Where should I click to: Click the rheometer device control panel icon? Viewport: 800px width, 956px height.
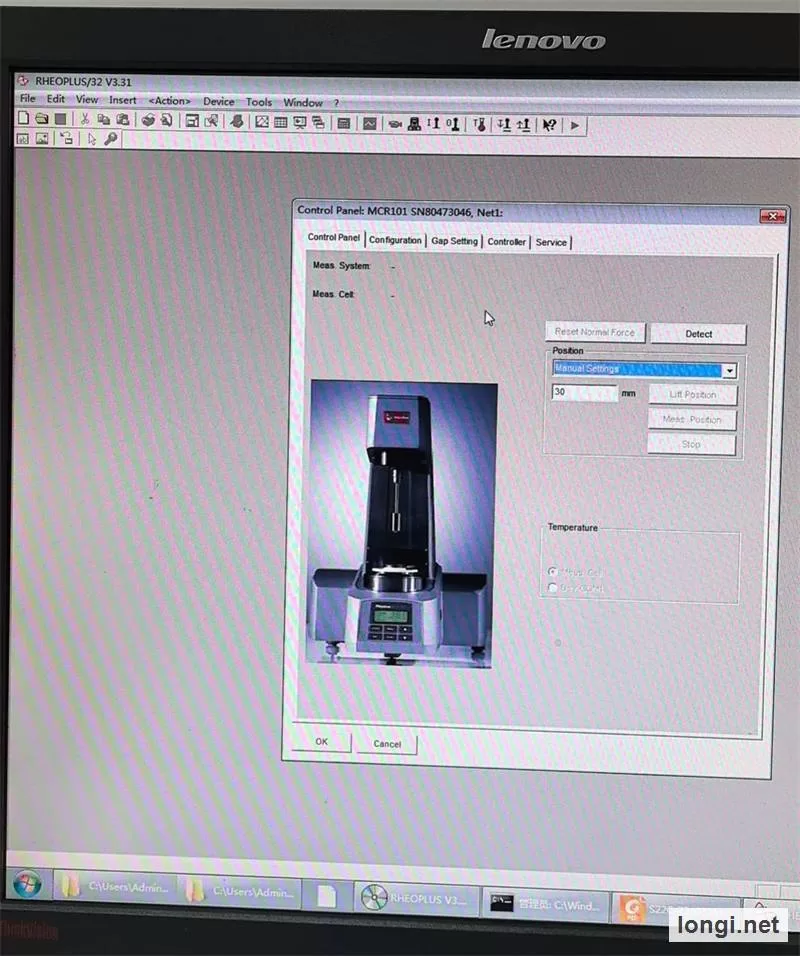tap(415, 124)
